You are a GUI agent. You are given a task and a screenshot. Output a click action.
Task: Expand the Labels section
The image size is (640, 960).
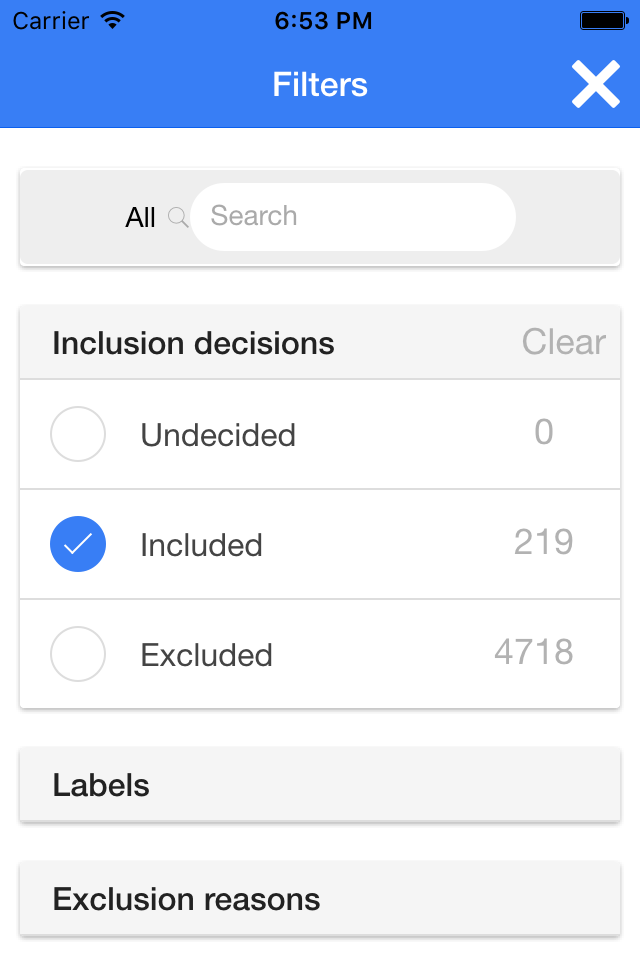pyautogui.click(x=320, y=784)
